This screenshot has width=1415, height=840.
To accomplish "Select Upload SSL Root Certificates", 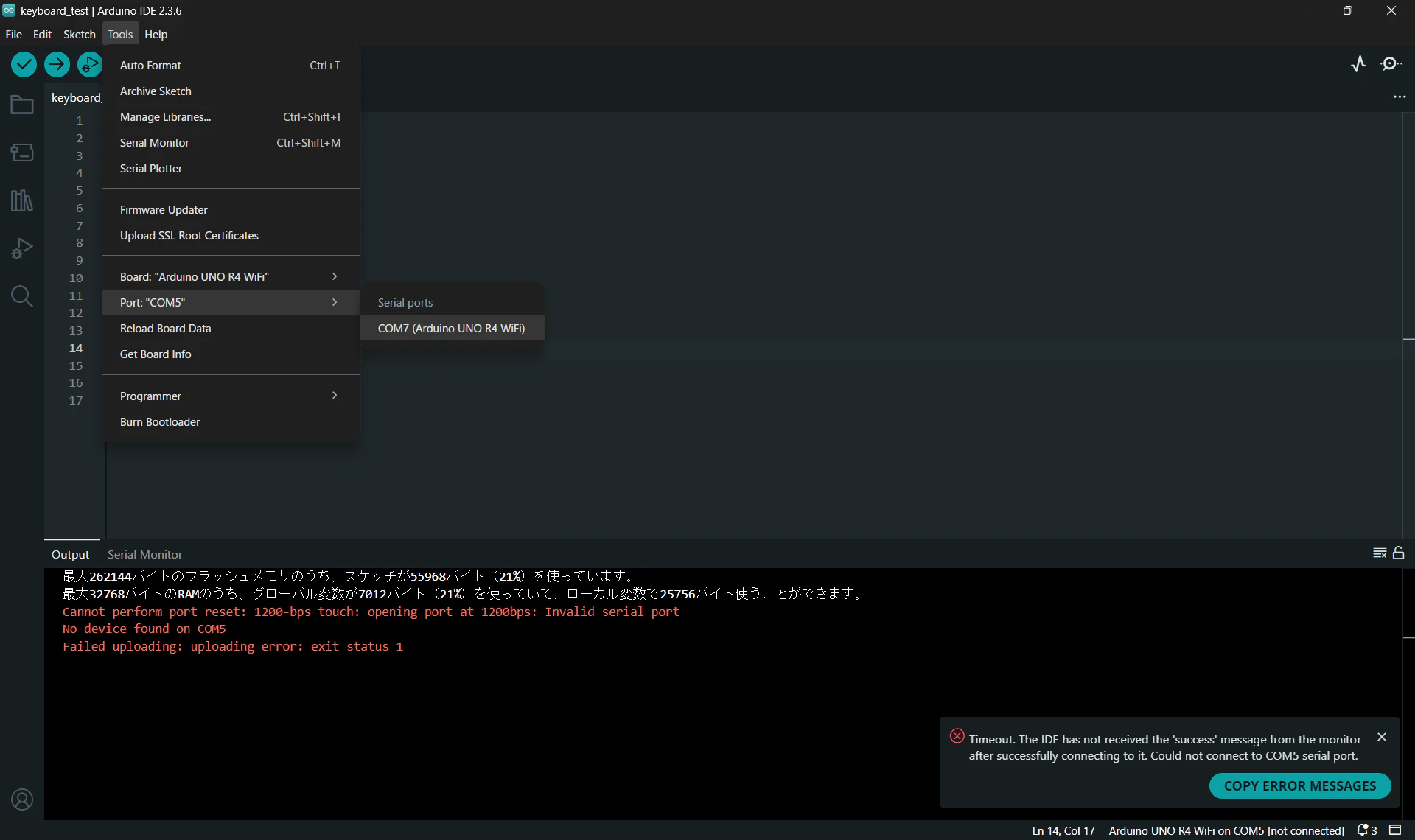I will pyautogui.click(x=231, y=236).
